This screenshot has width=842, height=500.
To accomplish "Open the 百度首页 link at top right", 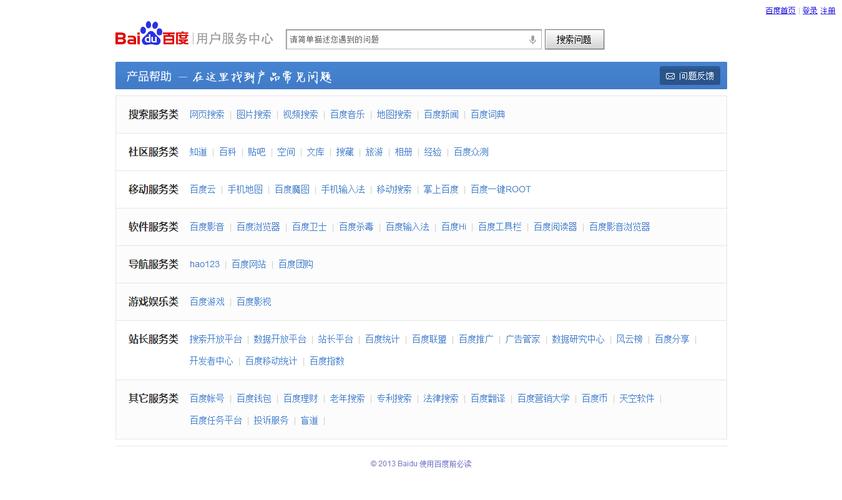I will (780, 11).
